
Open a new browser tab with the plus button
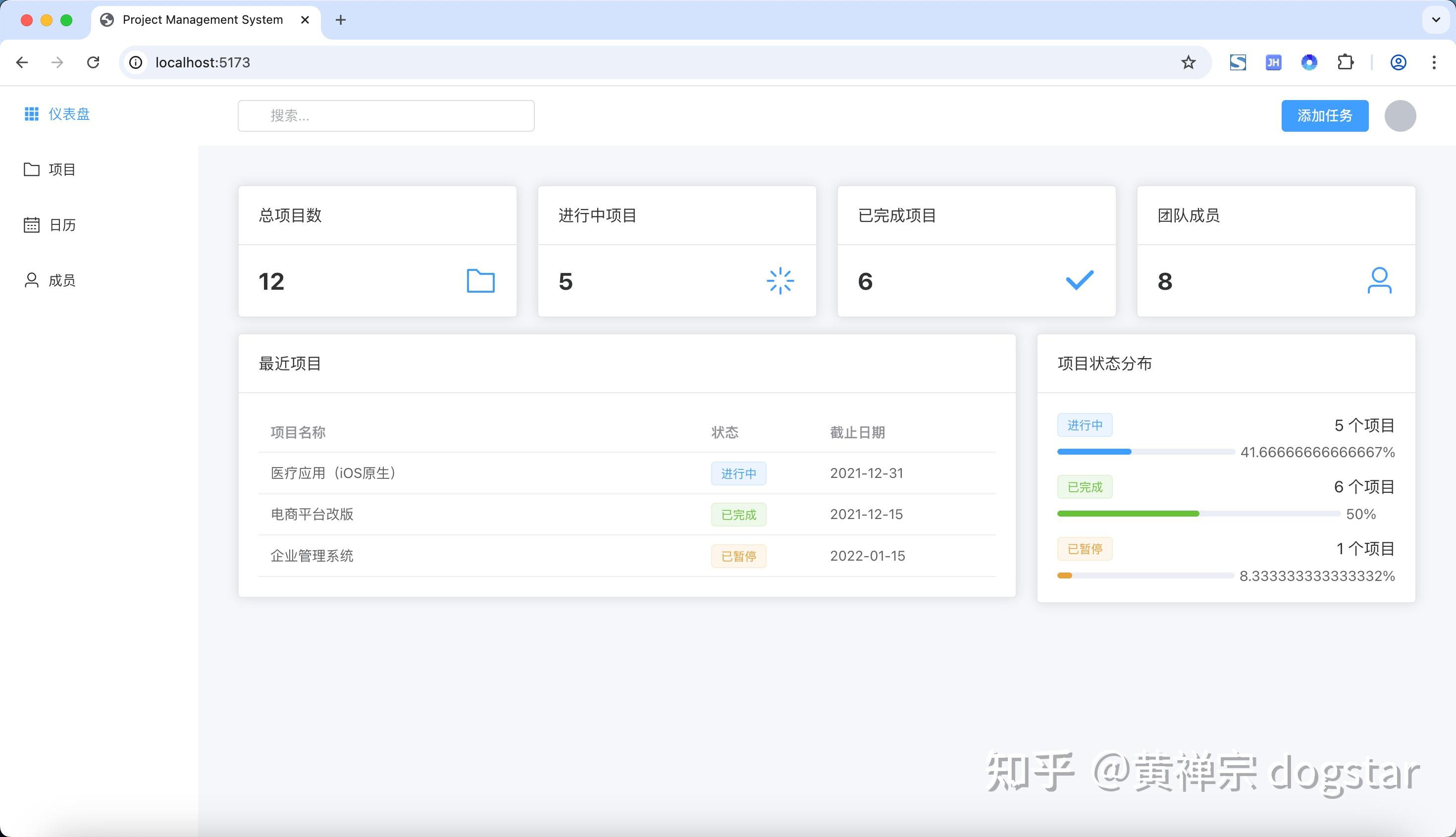click(340, 19)
